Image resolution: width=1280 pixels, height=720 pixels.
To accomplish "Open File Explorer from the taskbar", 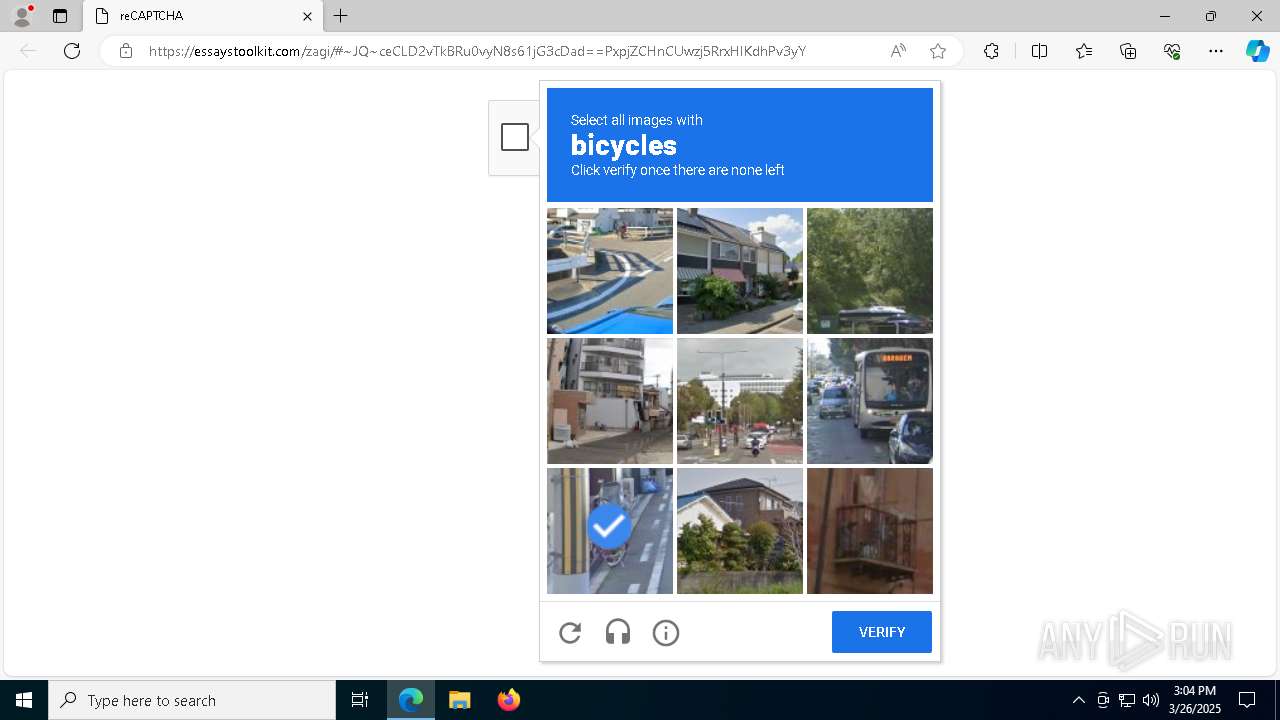I will point(459,700).
